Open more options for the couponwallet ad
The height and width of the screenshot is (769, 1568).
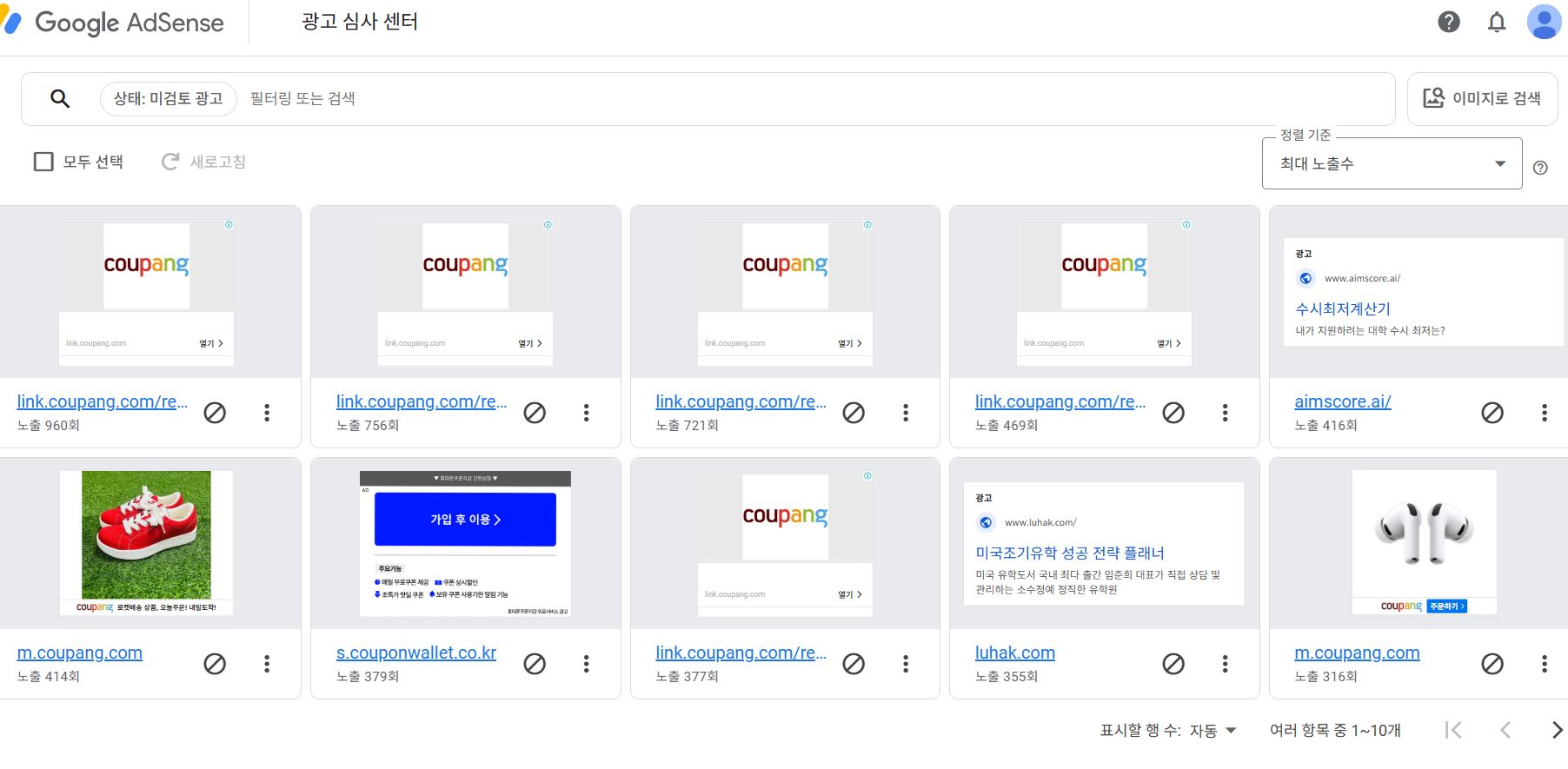click(x=587, y=664)
